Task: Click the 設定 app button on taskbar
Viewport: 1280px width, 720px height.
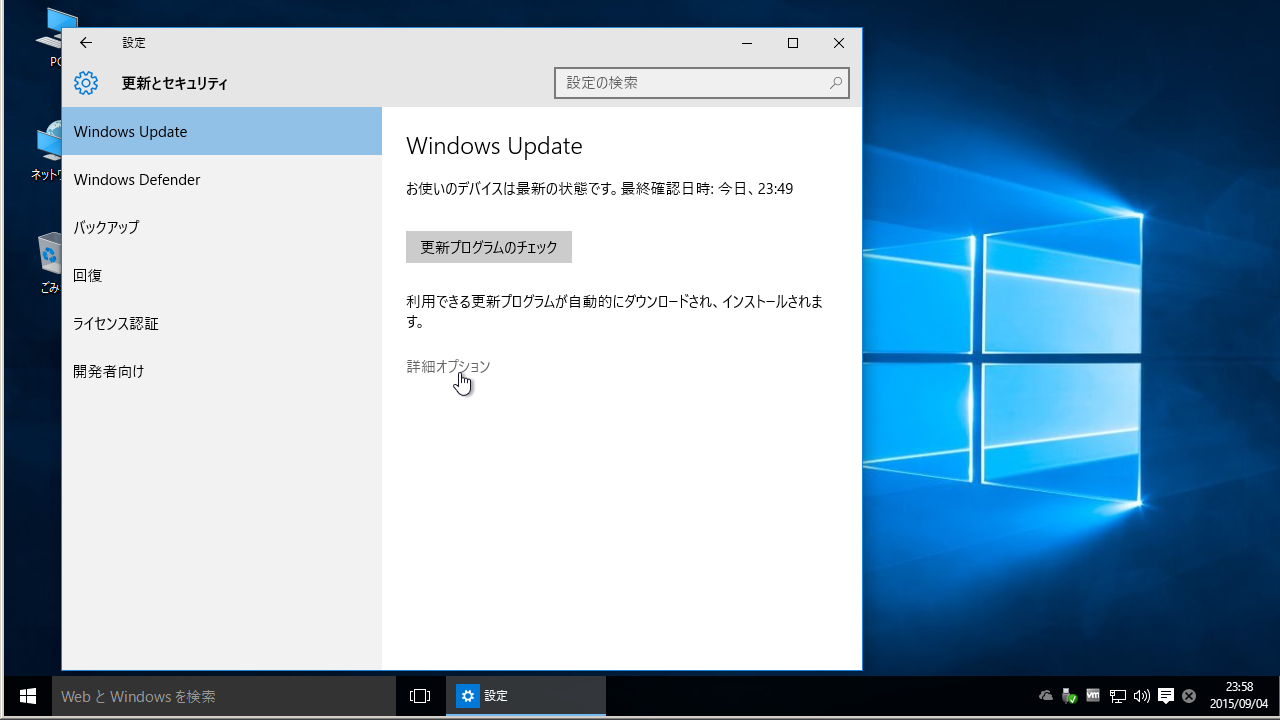Action: pyautogui.click(x=526, y=696)
